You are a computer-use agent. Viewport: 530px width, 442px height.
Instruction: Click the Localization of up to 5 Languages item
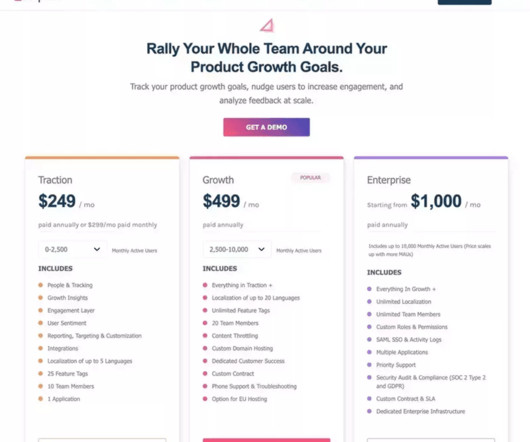tap(90, 361)
